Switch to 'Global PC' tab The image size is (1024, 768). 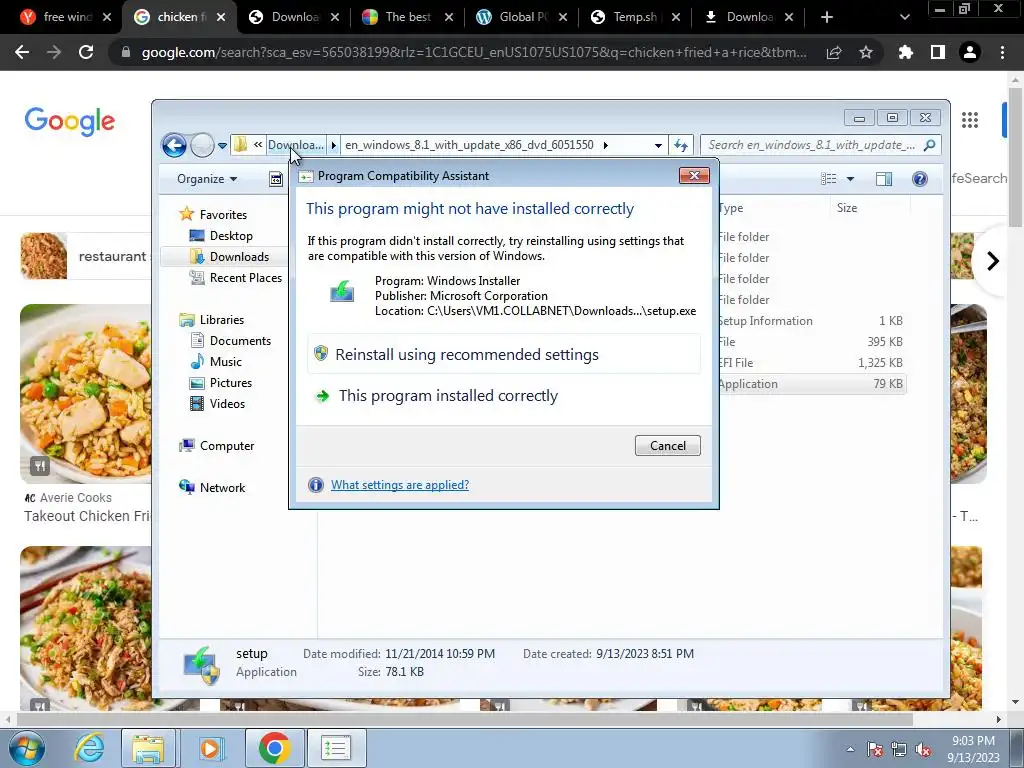pos(522,17)
